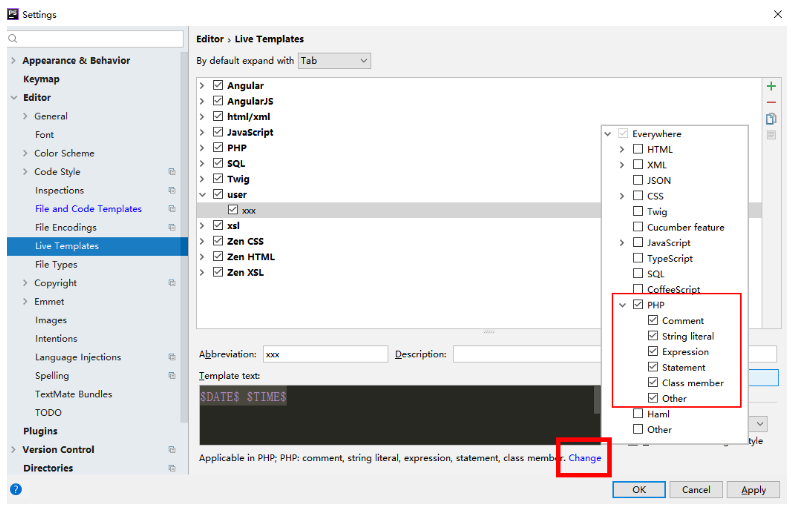Screen dimensions: 791x510
Task: Uncheck the PHP Comment context checkbox
Action: pos(653,320)
